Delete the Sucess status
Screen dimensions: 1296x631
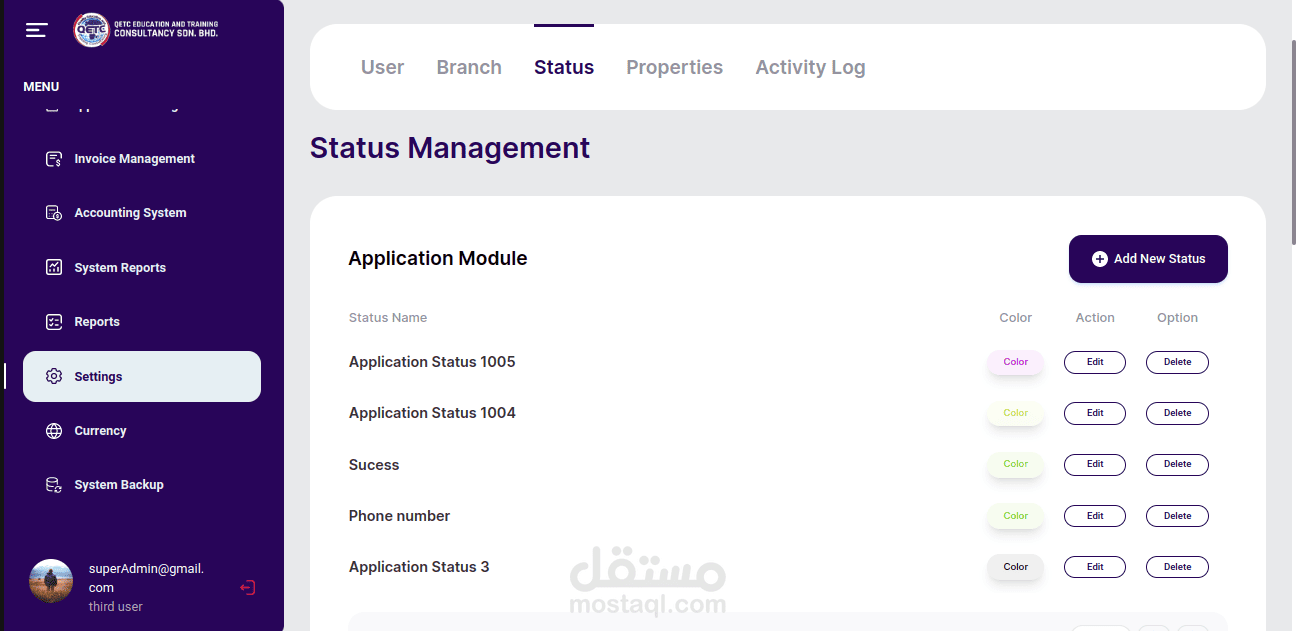coord(1177,464)
